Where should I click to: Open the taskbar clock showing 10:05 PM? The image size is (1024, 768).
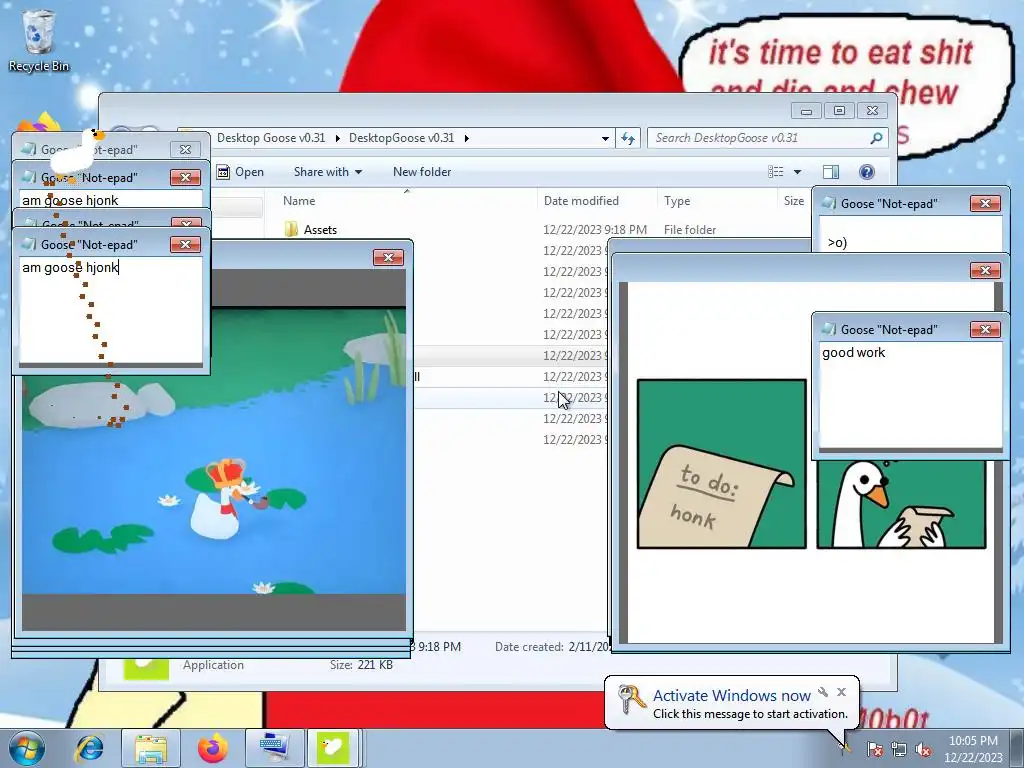coord(973,749)
